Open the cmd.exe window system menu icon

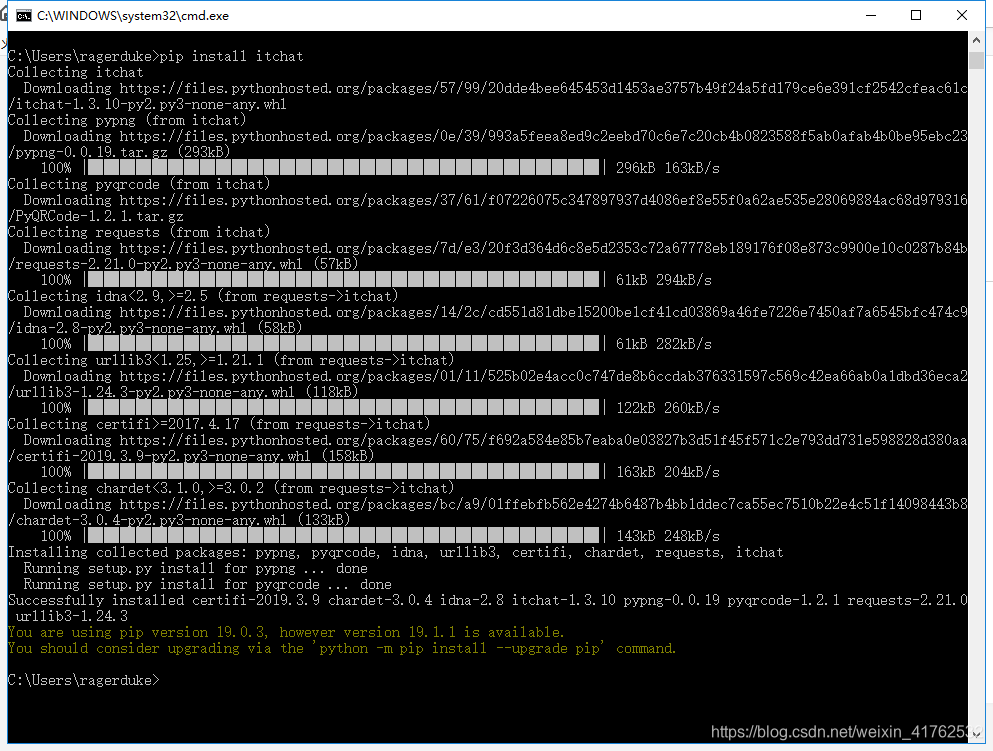23,16
